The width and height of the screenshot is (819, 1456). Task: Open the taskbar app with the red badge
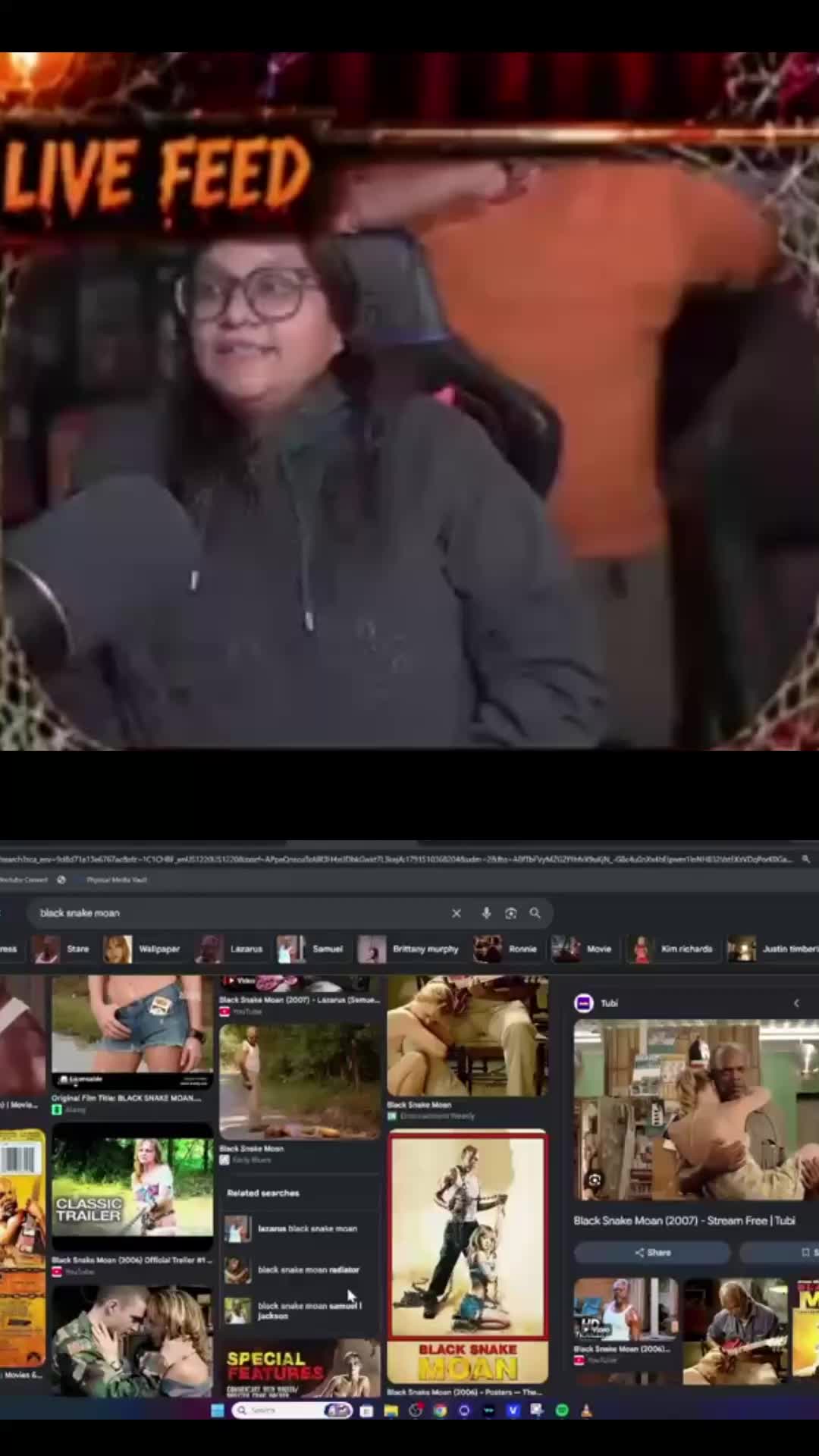416,1410
